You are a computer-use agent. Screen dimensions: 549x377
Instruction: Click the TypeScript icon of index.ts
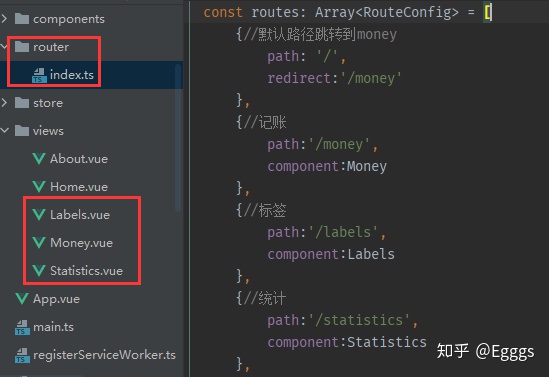pyautogui.click(x=39, y=75)
